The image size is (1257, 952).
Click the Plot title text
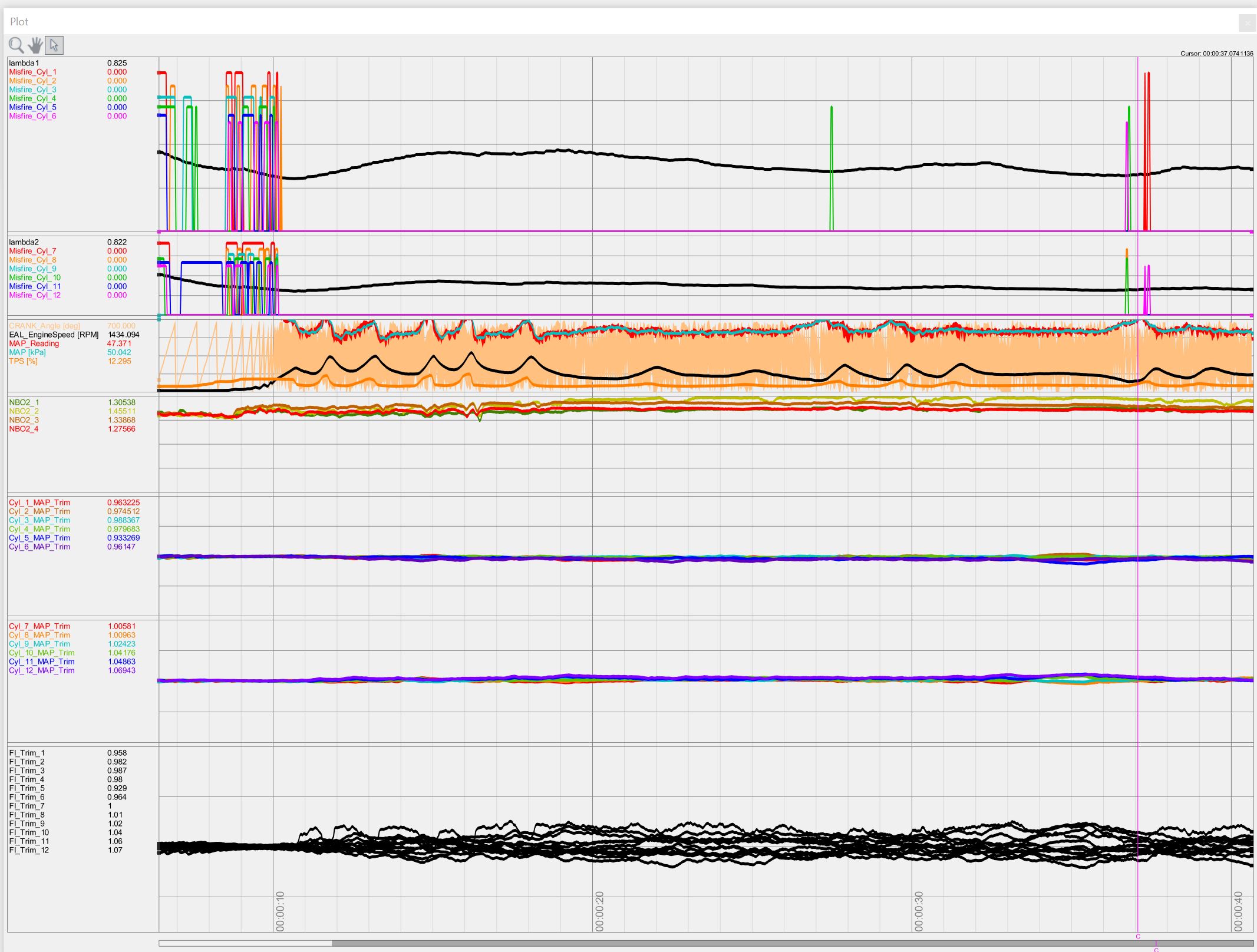click(x=19, y=22)
